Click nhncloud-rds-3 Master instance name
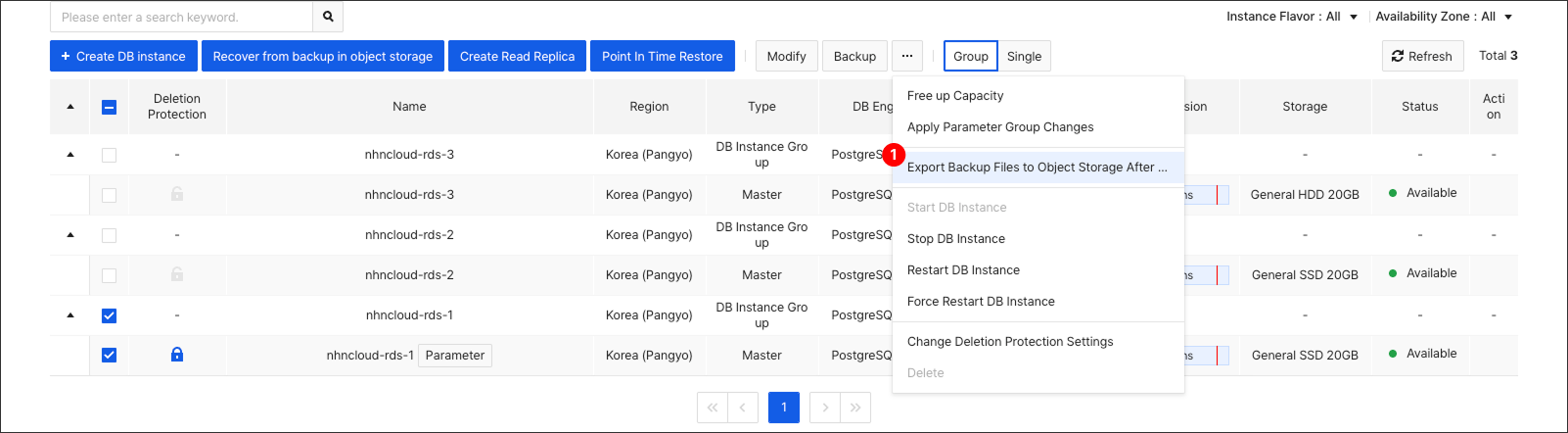The width and height of the screenshot is (1568, 433). (x=409, y=195)
